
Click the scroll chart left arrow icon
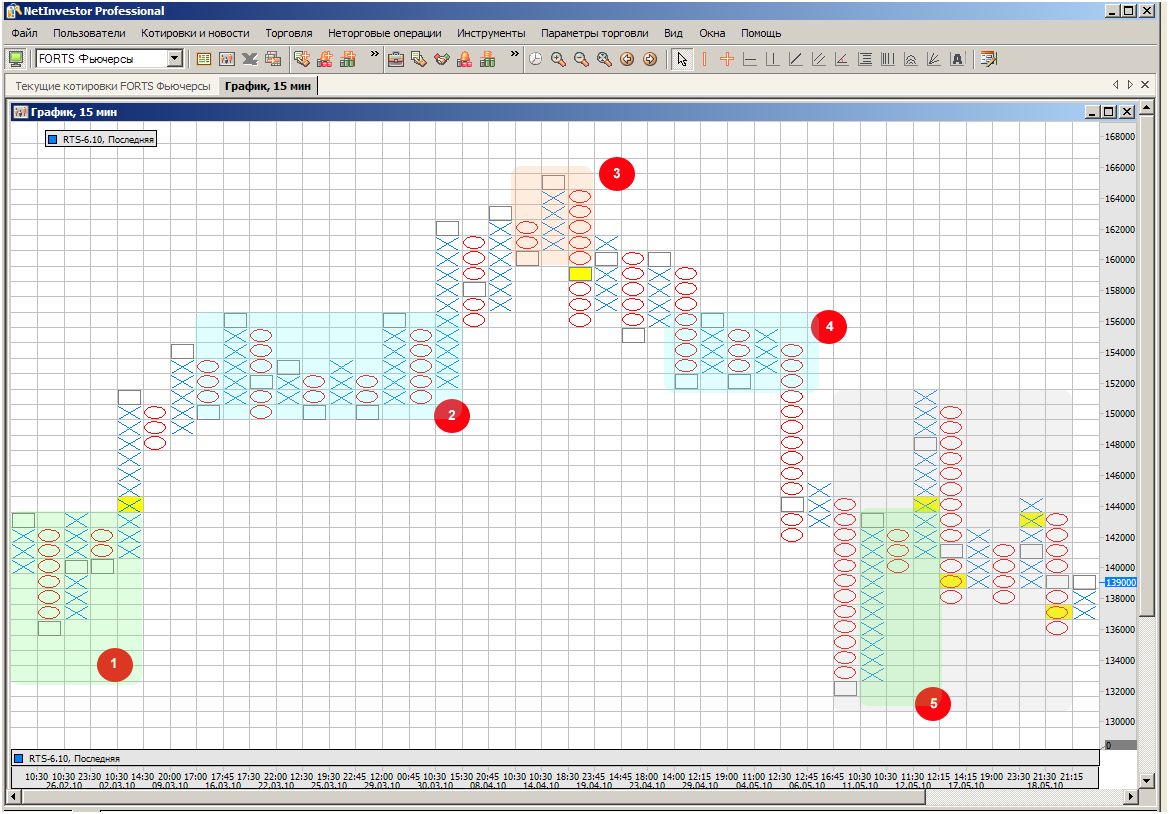click(x=627, y=59)
